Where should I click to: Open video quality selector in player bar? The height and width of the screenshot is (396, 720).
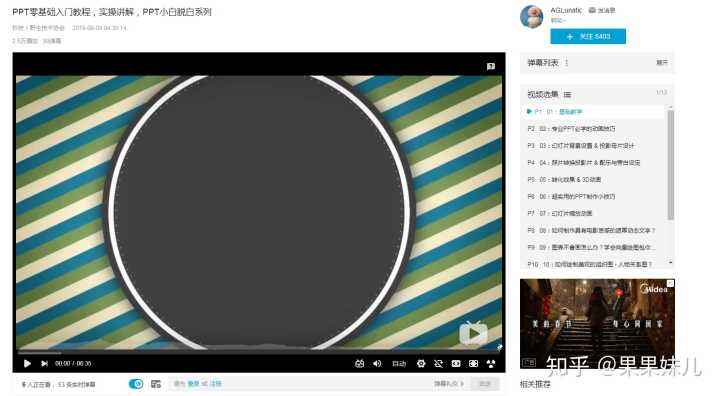399,363
